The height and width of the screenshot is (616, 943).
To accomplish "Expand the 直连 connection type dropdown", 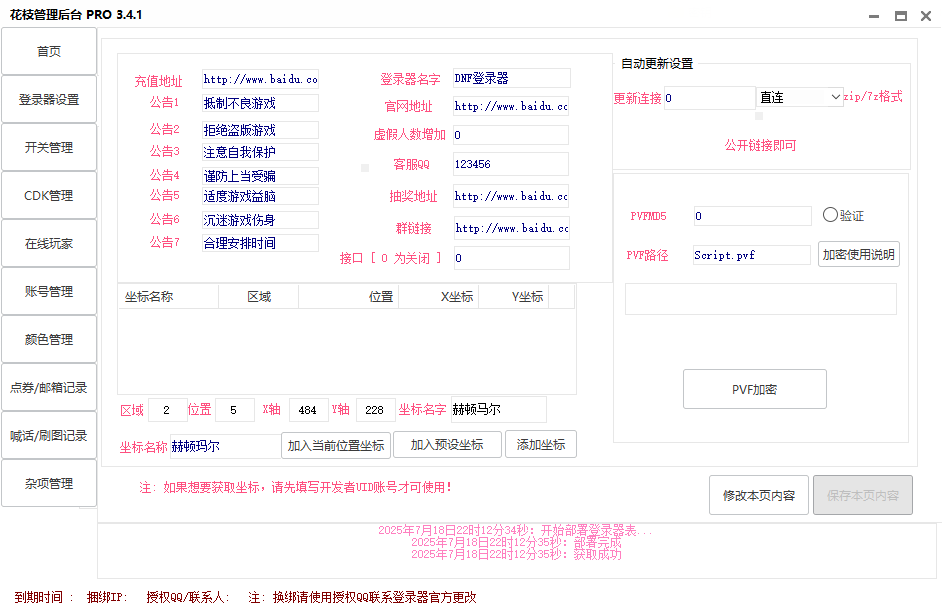I will point(800,97).
